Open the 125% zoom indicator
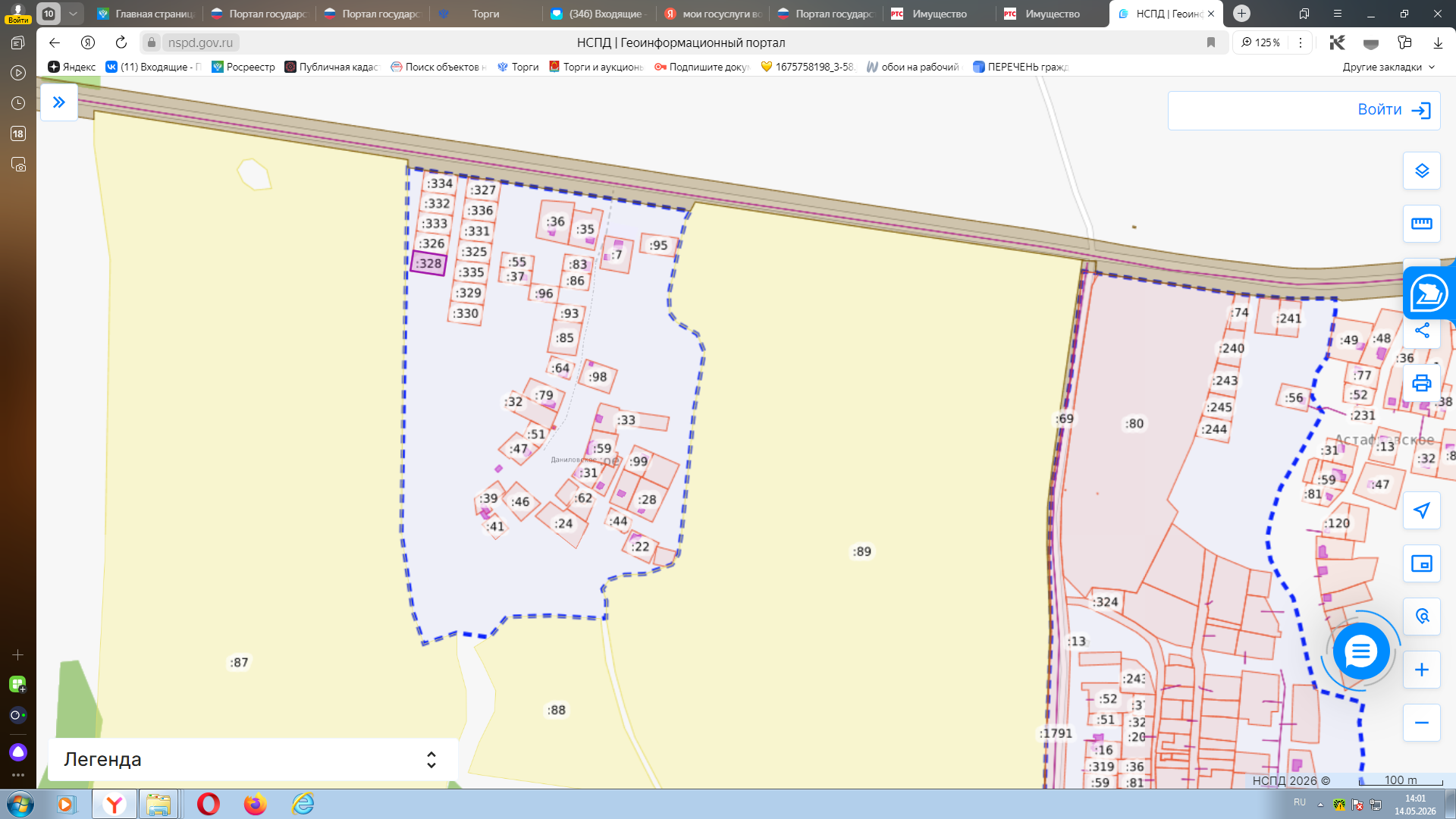Viewport: 1456px width, 819px height. point(1261,42)
